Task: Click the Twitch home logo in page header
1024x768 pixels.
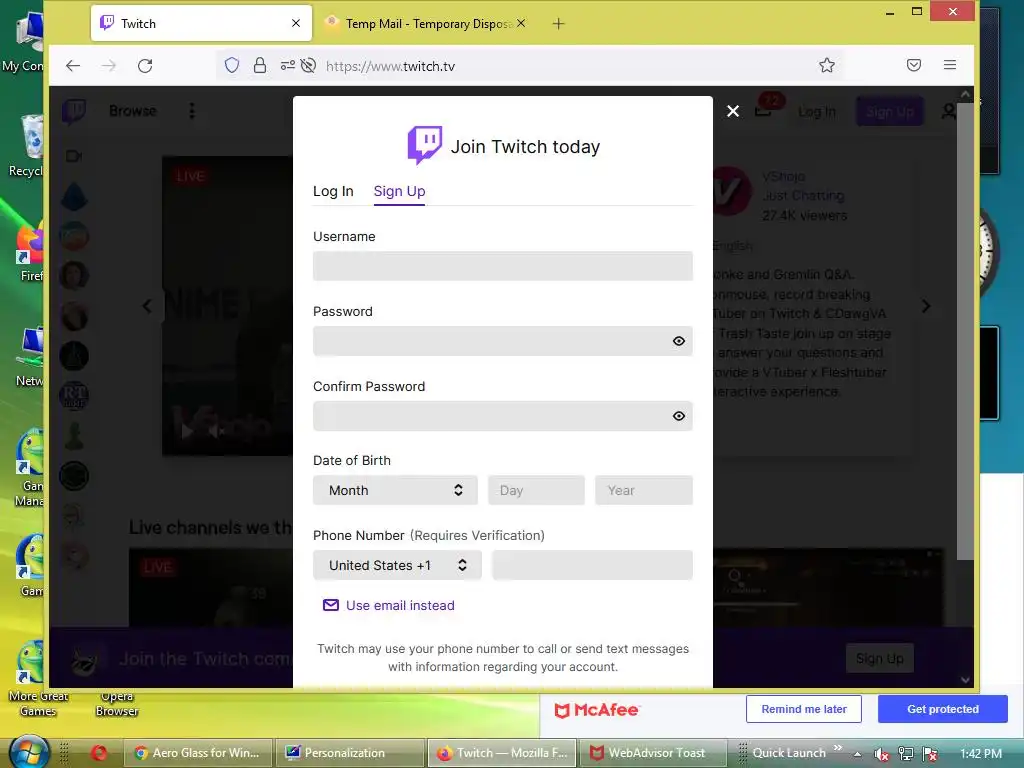Action: coord(74,111)
